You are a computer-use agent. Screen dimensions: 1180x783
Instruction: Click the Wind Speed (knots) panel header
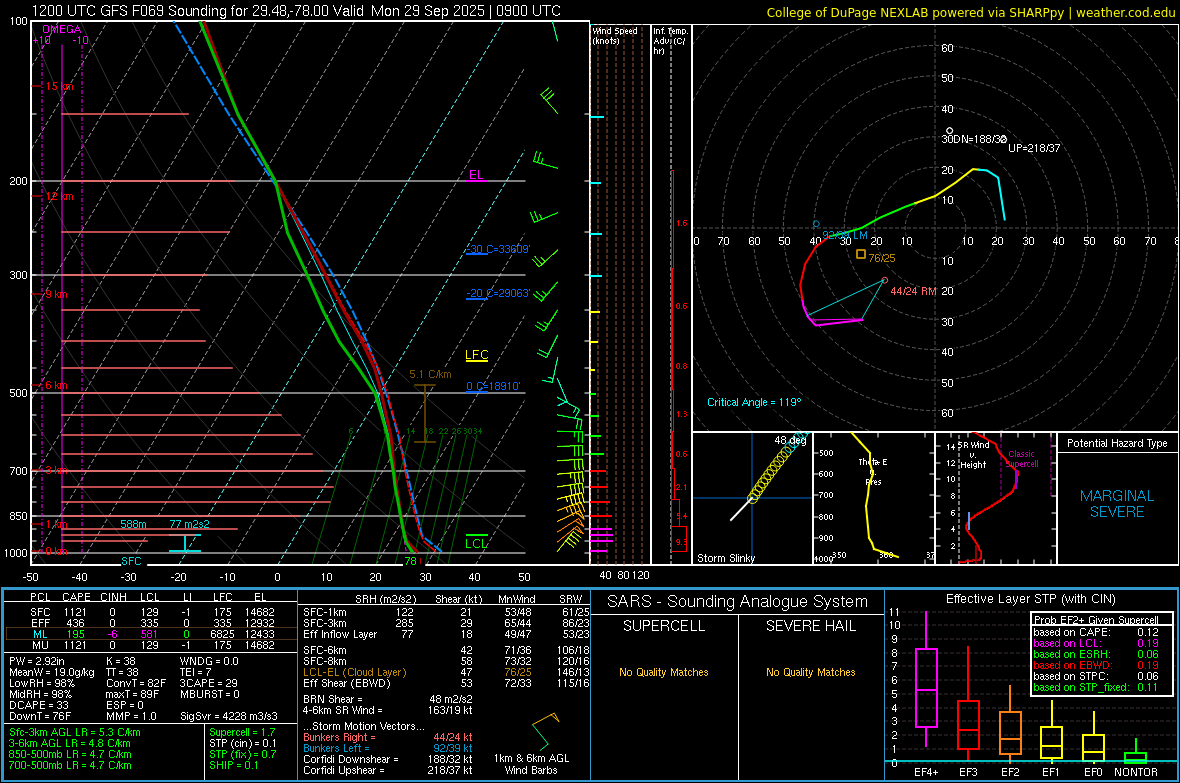615,35
